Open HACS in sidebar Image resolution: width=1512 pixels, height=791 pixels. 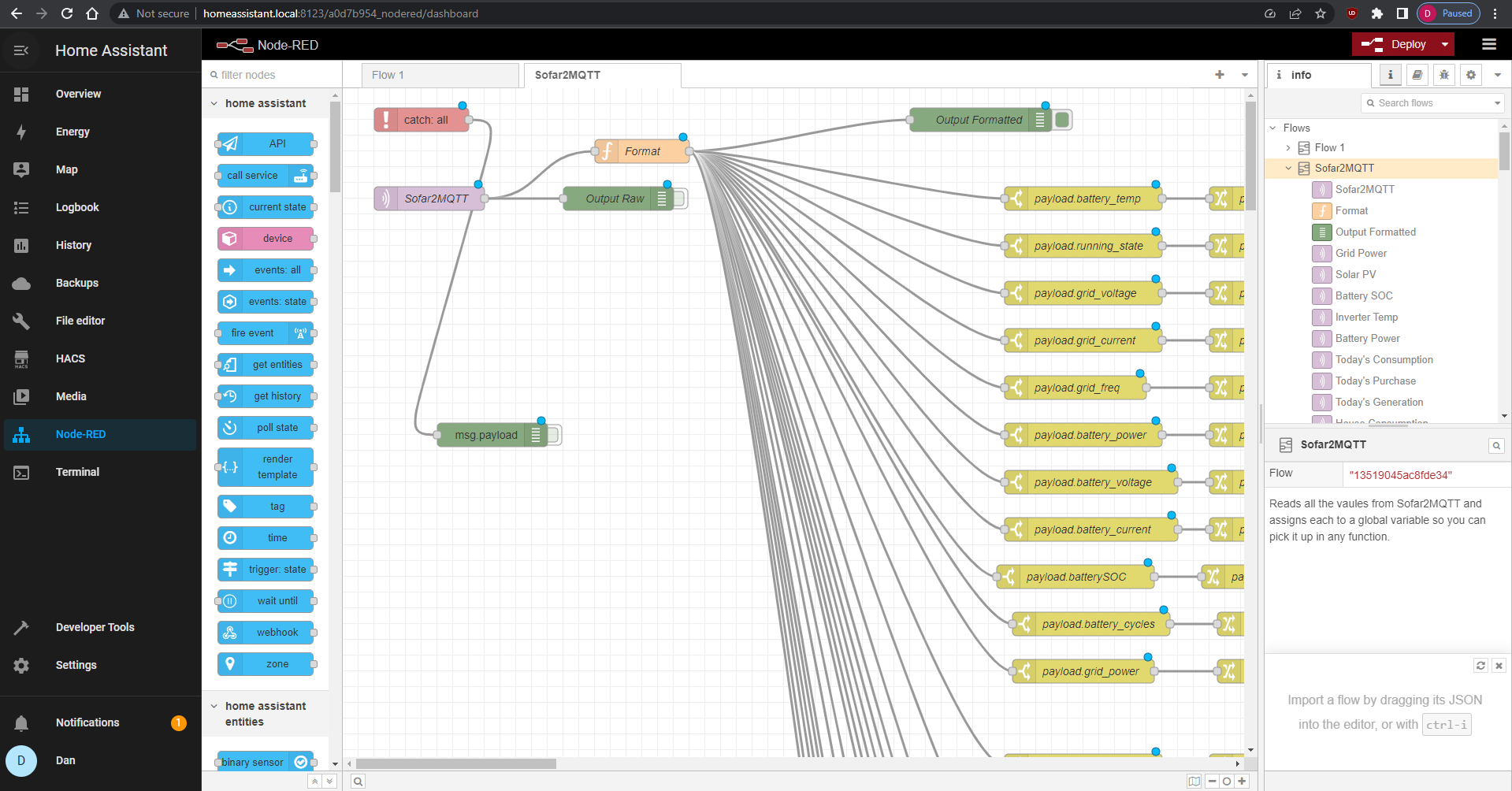[x=98, y=358]
